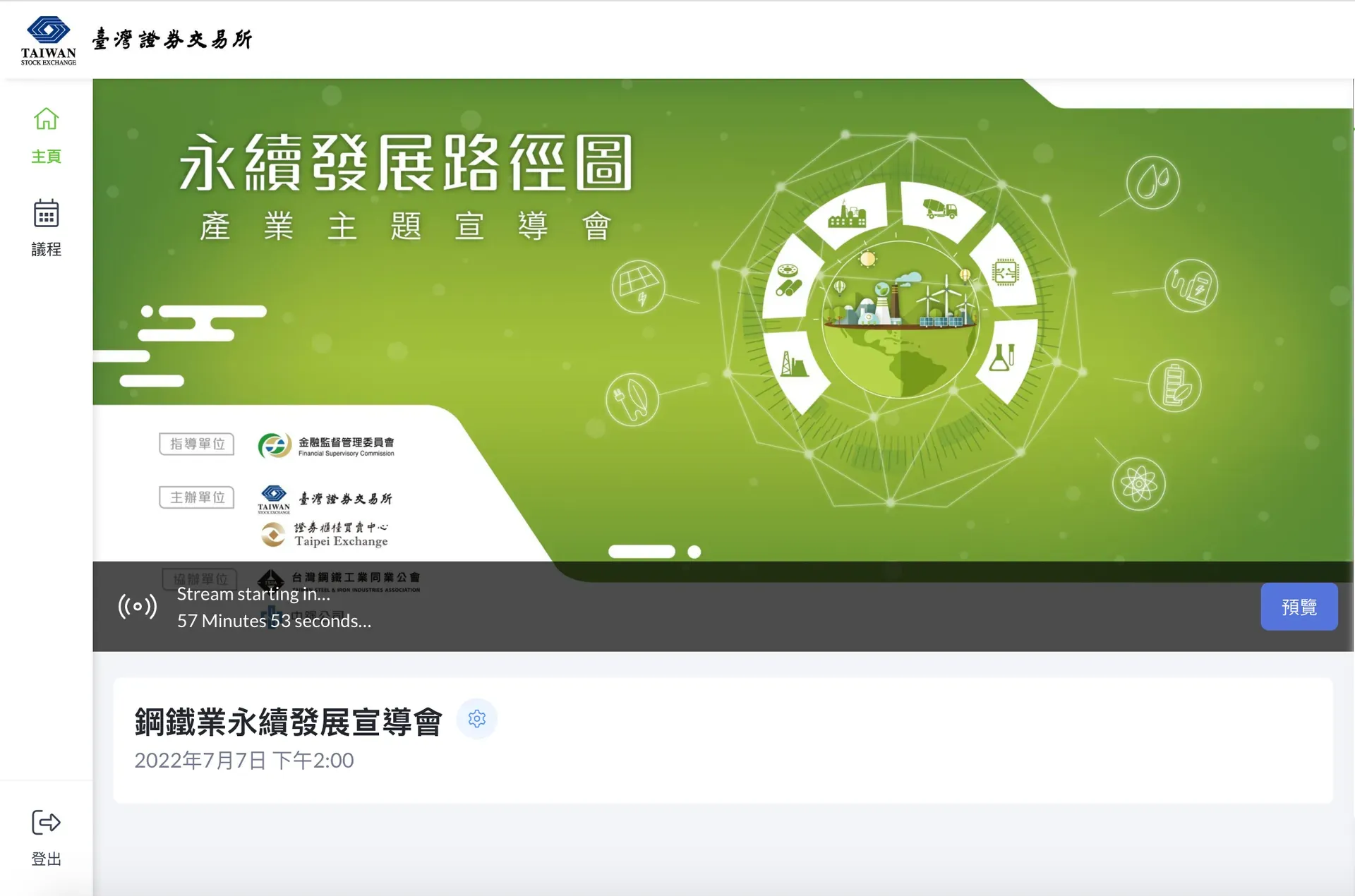This screenshot has height=896, width=1355.
Task: Click the water droplets icon in banner
Action: (1152, 183)
